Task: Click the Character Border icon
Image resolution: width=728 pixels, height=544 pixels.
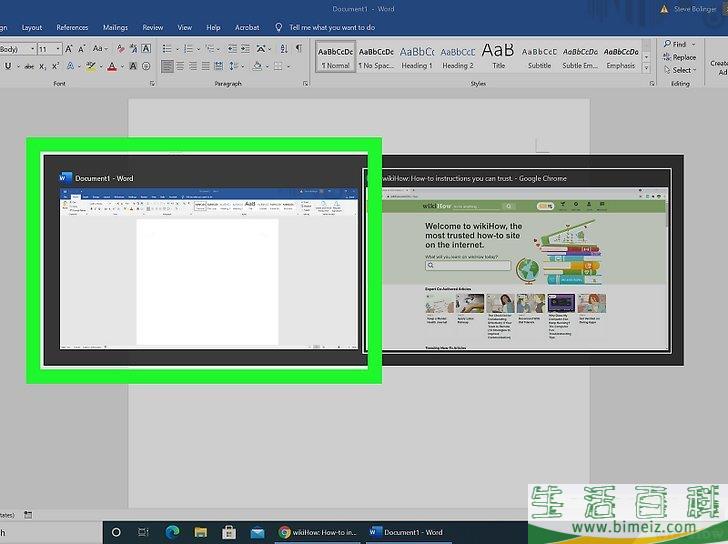Action: 146,49
